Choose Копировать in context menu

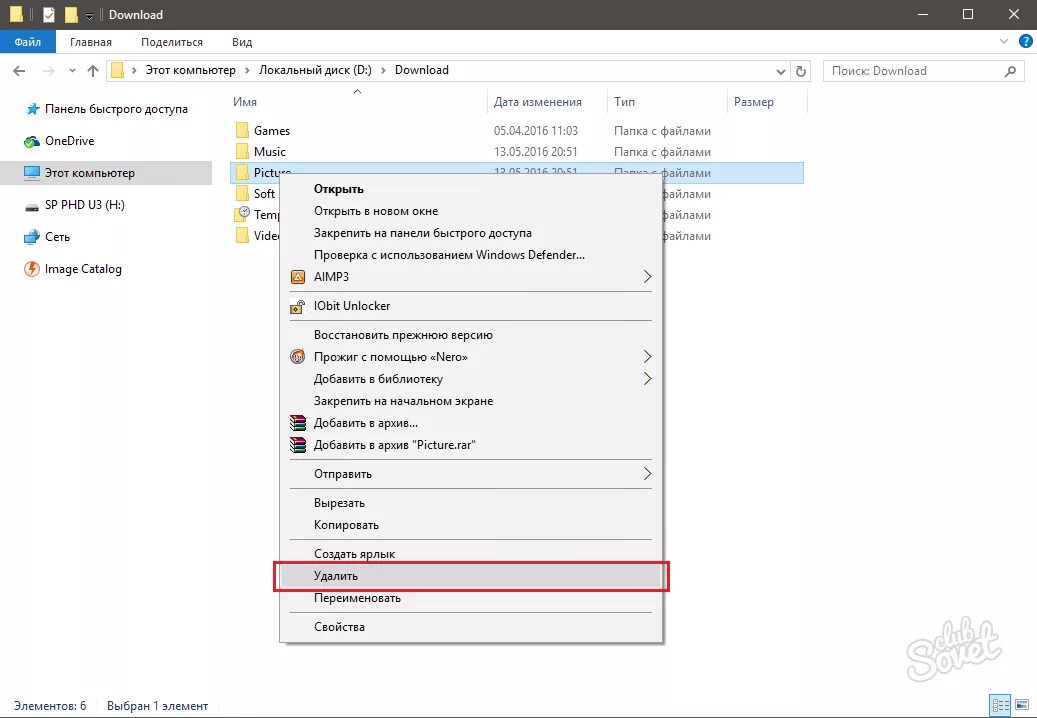tap(471, 525)
